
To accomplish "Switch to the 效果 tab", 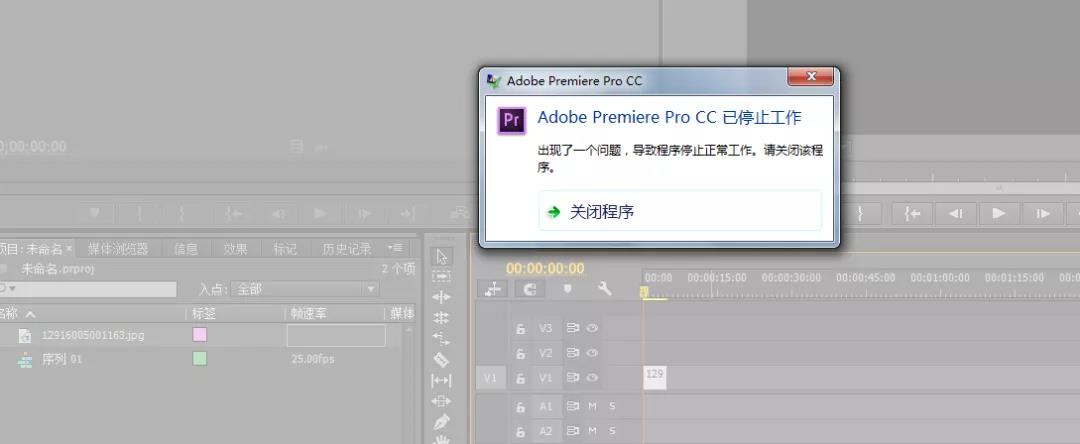I will click(x=236, y=249).
